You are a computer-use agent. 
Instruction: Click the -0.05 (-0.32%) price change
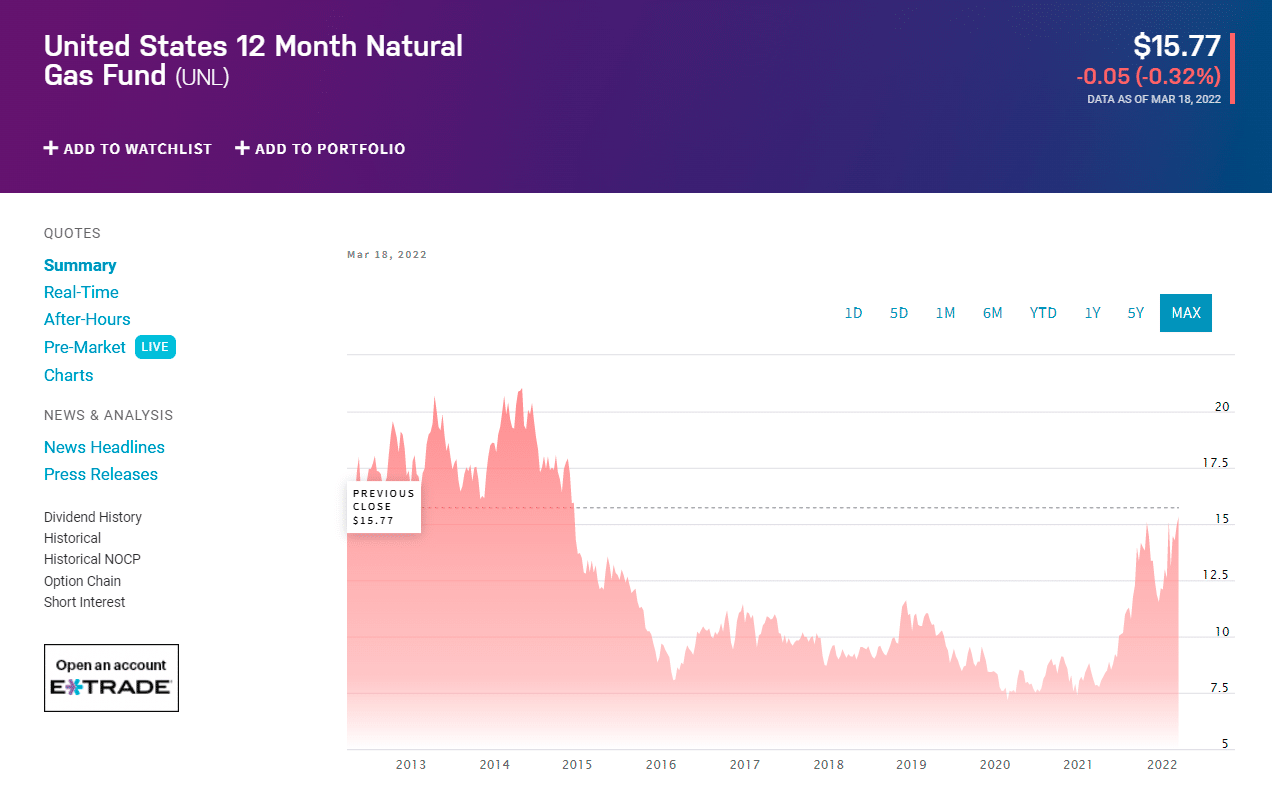pyautogui.click(x=1149, y=76)
